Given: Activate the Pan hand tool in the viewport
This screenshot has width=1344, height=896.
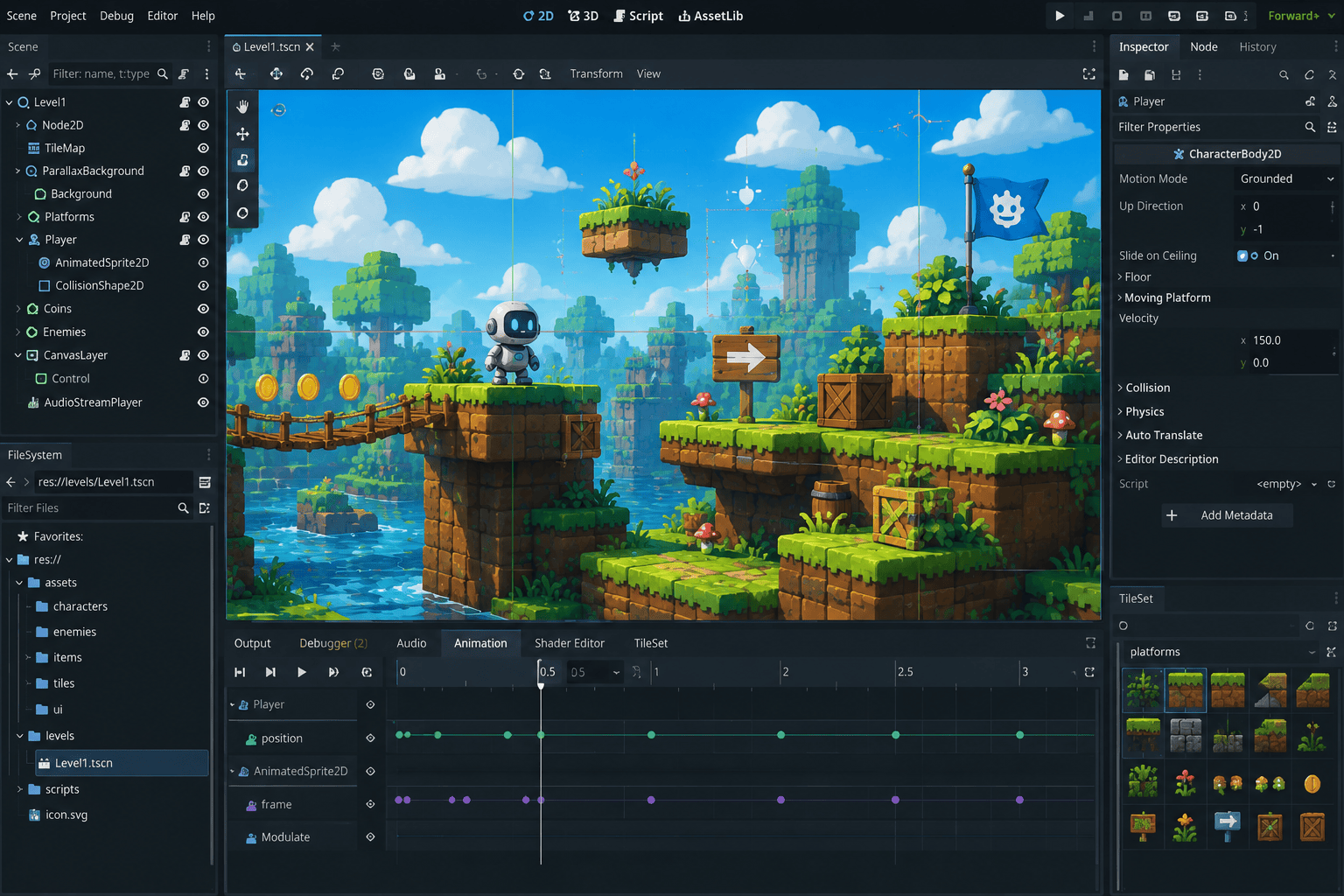Looking at the screenshot, I should pos(243,107).
